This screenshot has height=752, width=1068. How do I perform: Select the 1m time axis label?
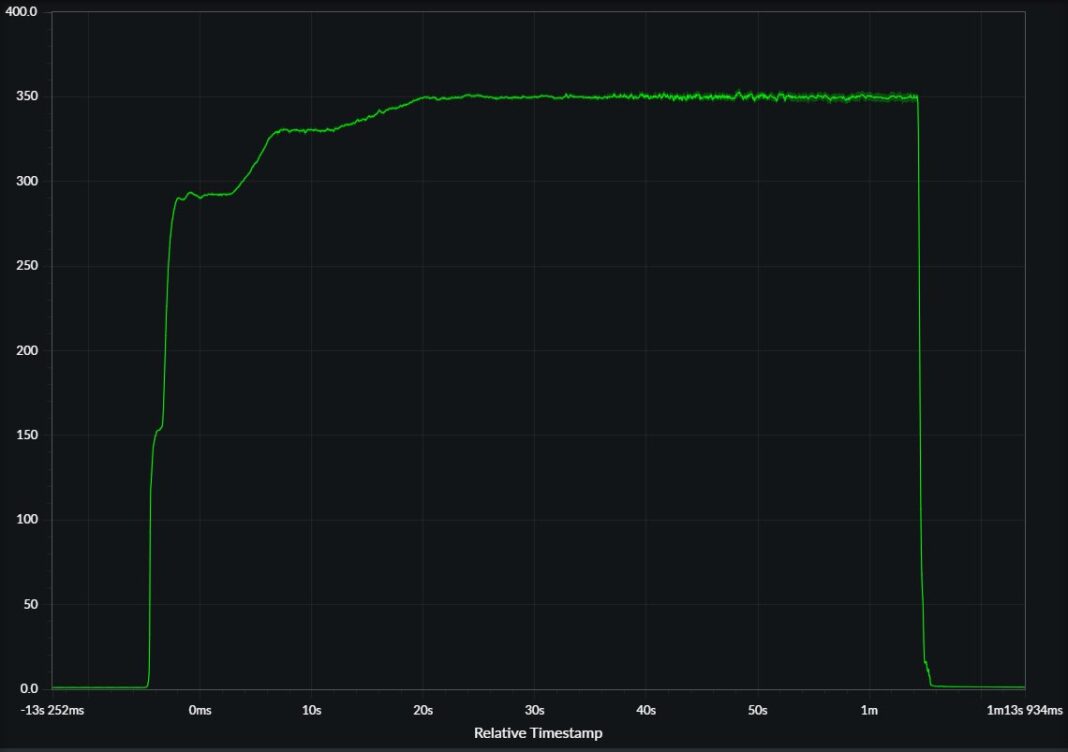869,710
